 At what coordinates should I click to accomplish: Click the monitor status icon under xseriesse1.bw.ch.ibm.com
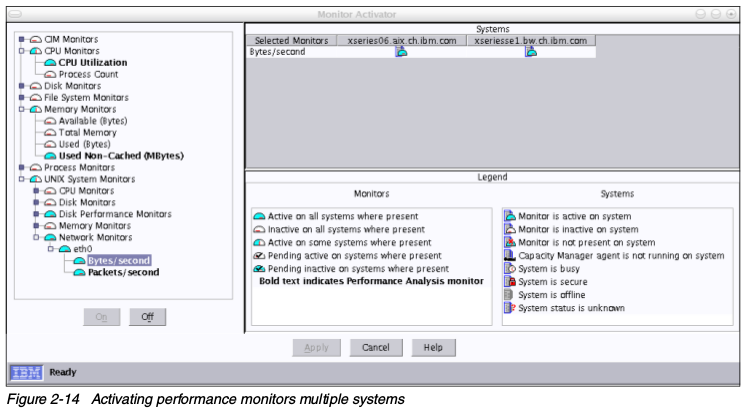pos(530,52)
